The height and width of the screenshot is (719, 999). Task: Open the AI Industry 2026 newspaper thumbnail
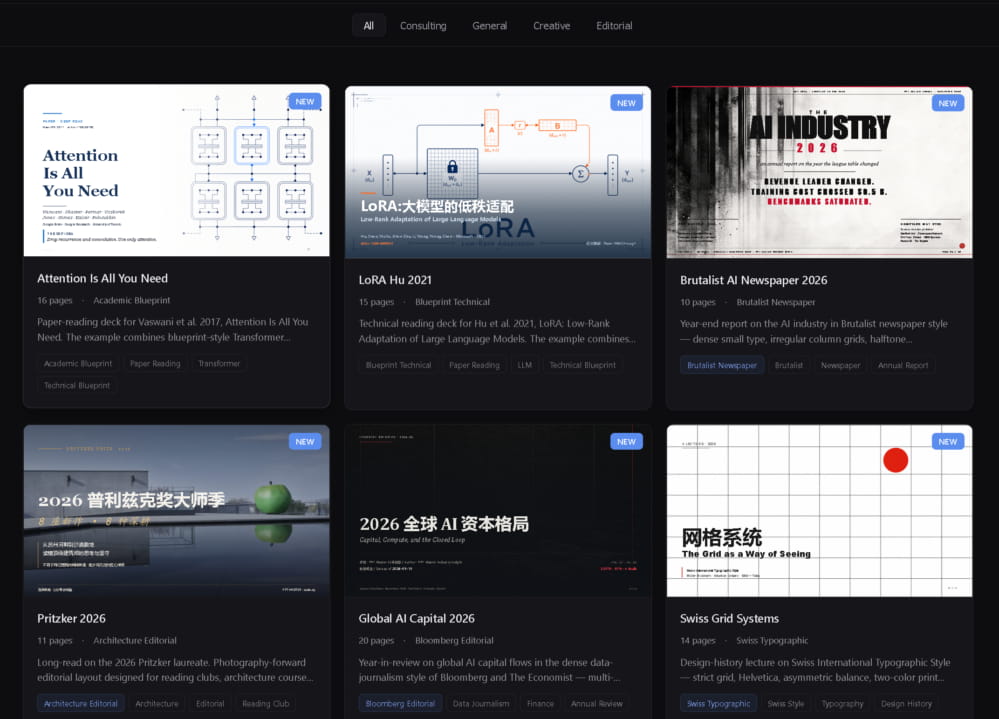pyautogui.click(x=819, y=172)
